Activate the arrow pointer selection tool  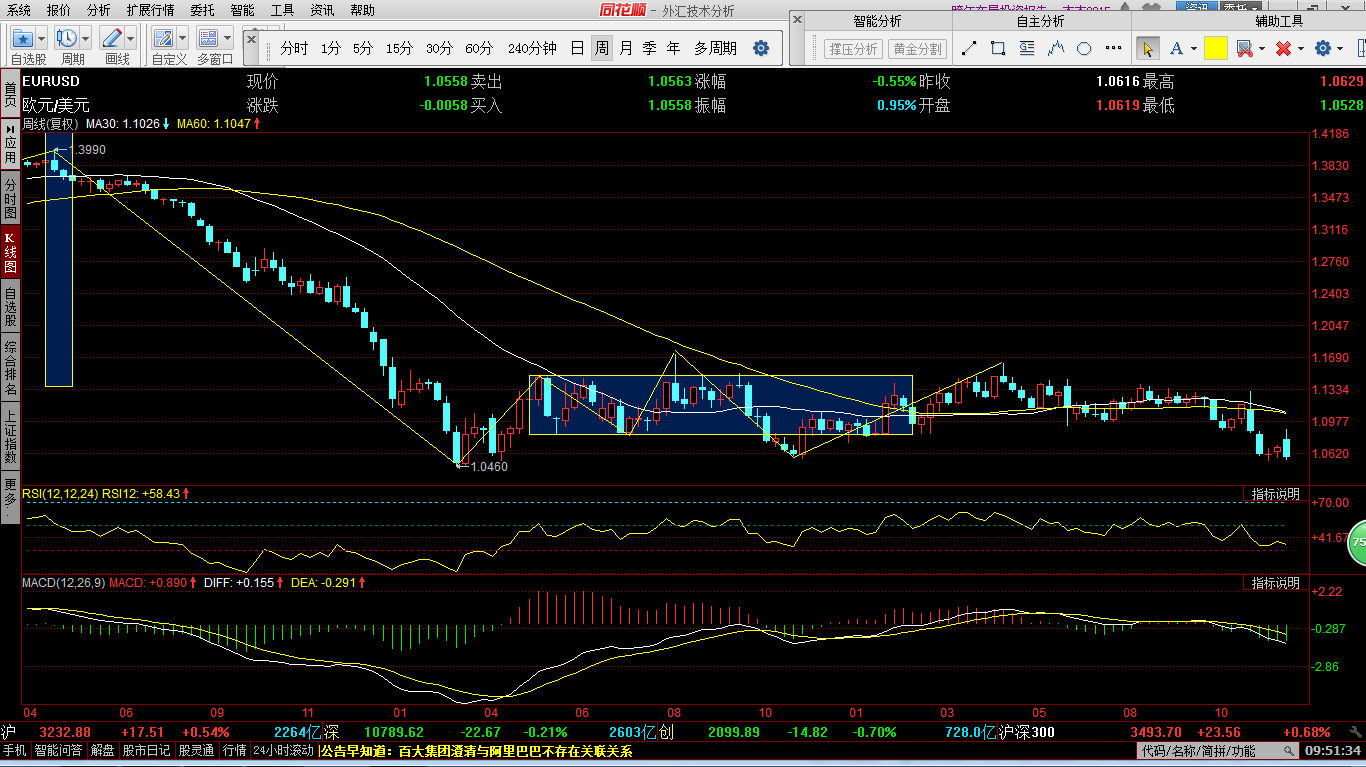[x=1147, y=48]
